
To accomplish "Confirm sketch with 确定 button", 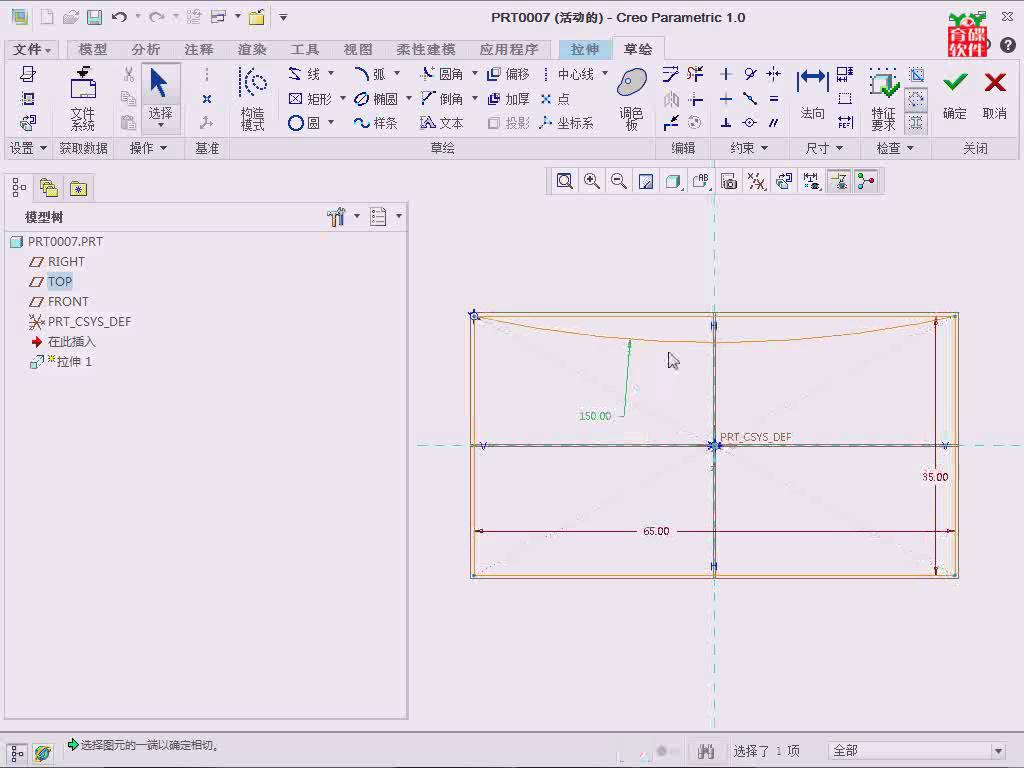I will [955, 95].
